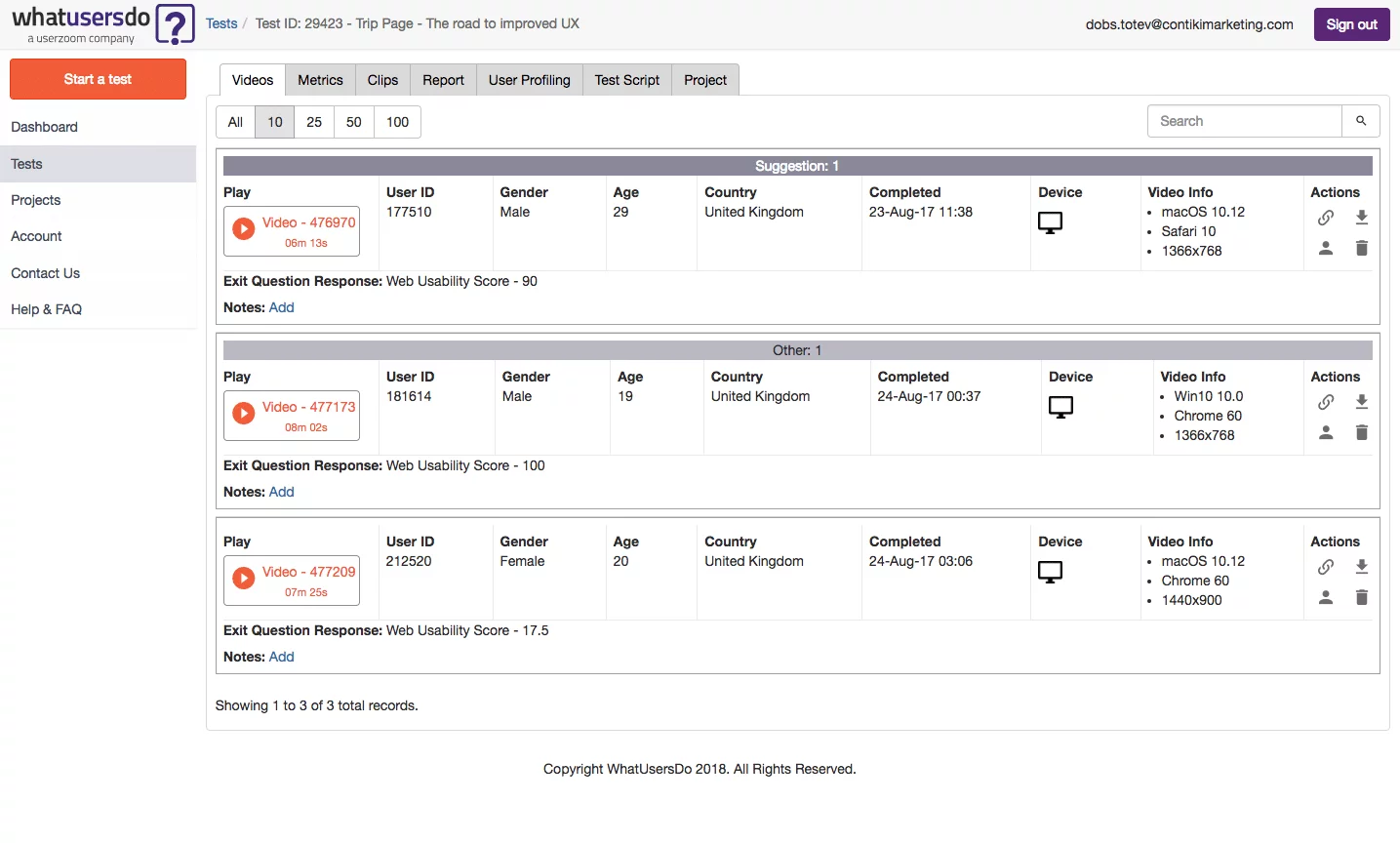Screen dimensions: 1400x843
Task: Open user profile icon for Video 476970
Action: (x=1326, y=249)
